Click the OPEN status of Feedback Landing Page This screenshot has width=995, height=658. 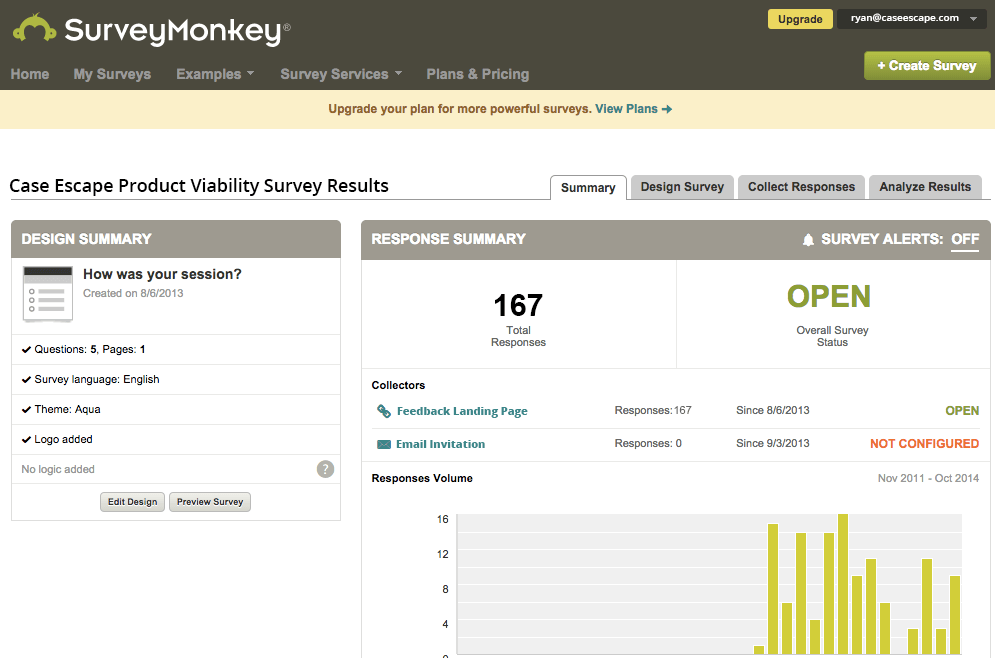pos(962,411)
